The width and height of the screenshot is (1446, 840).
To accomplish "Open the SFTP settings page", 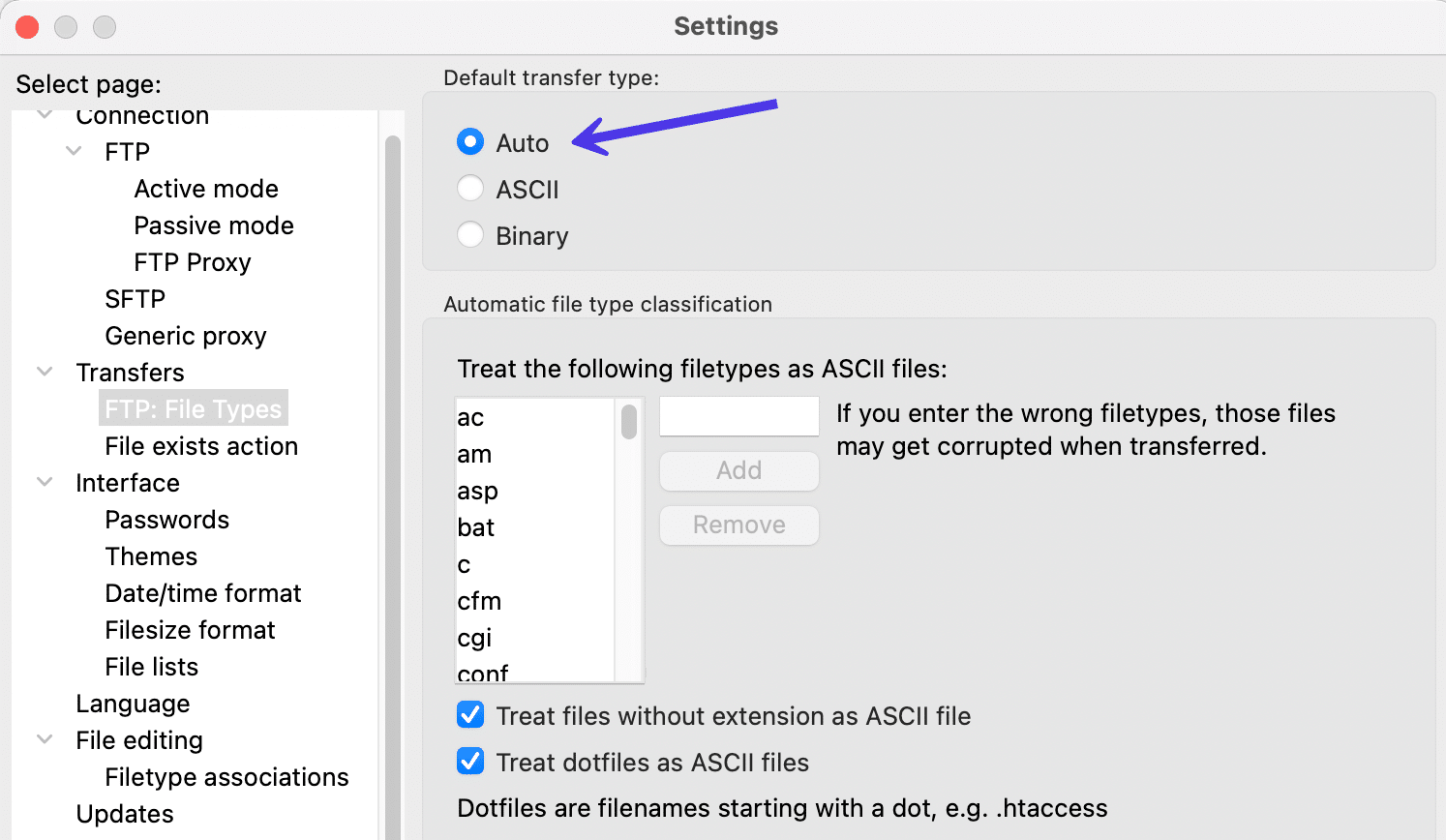I will [x=135, y=299].
